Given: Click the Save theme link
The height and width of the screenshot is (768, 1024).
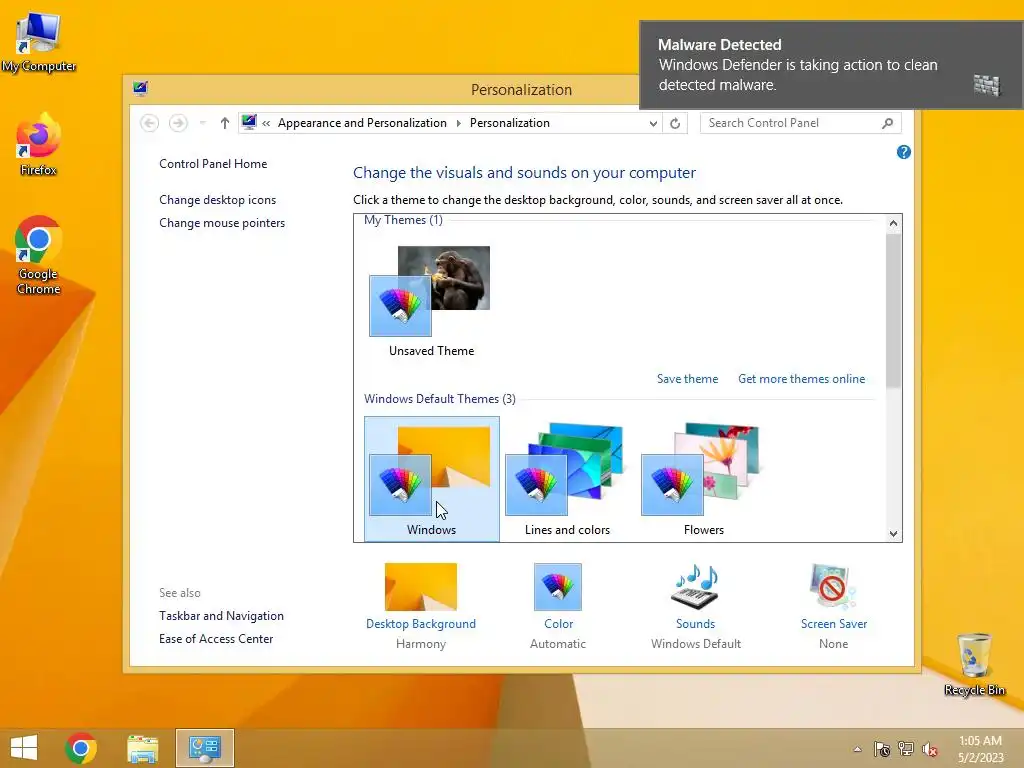Looking at the screenshot, I should point(687,379).
